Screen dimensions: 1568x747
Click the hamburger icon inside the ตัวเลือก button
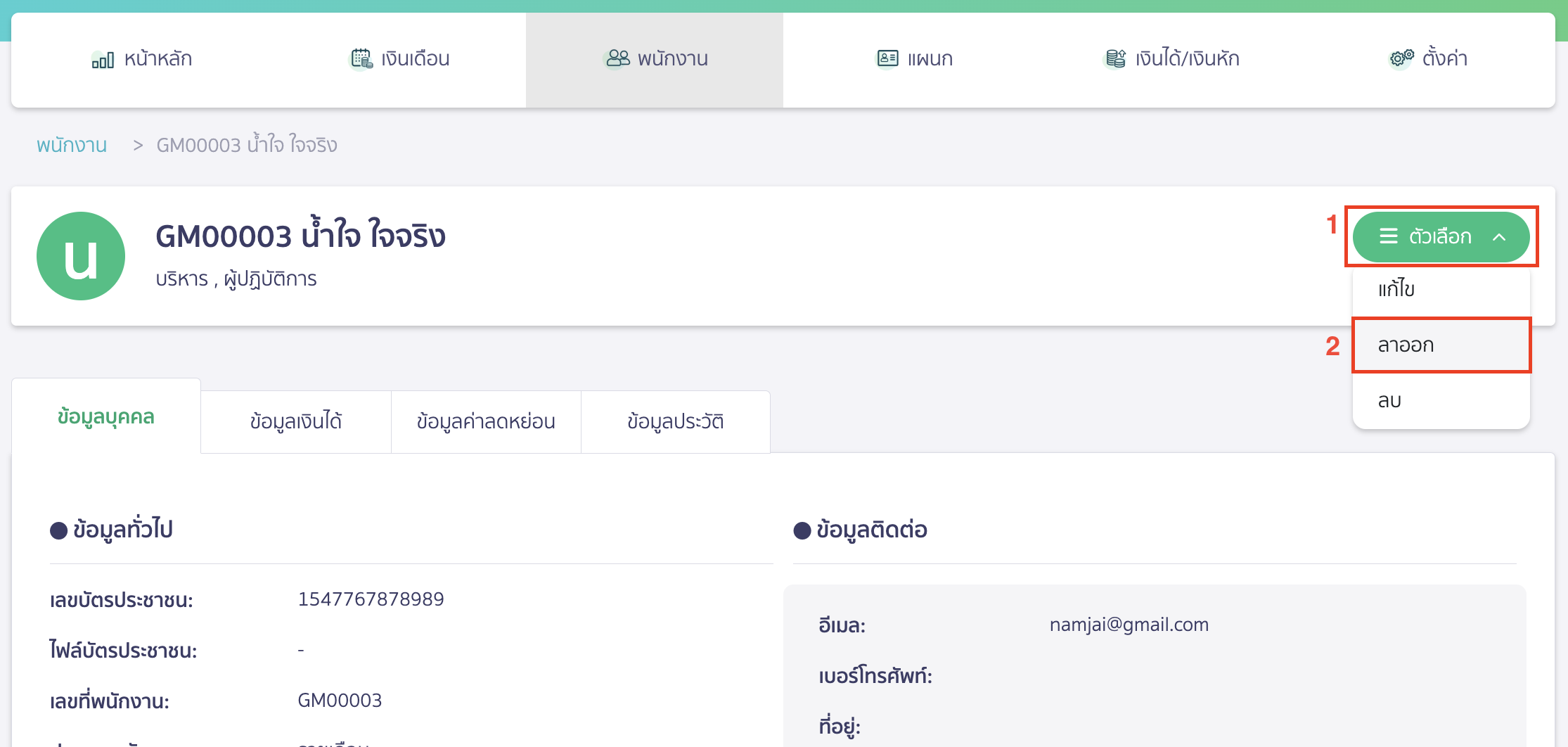coord(1387,237)
